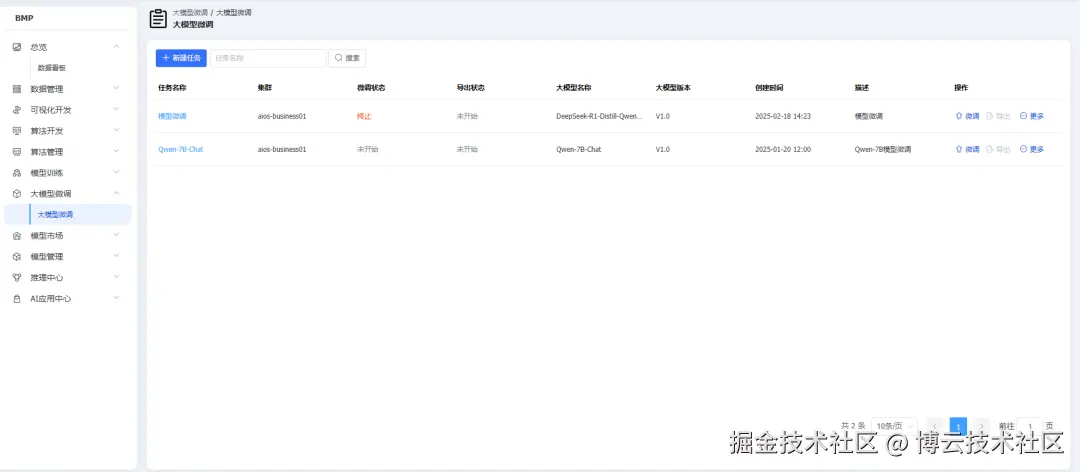Click the 任务名称 column header

click(x=172, y=88)
